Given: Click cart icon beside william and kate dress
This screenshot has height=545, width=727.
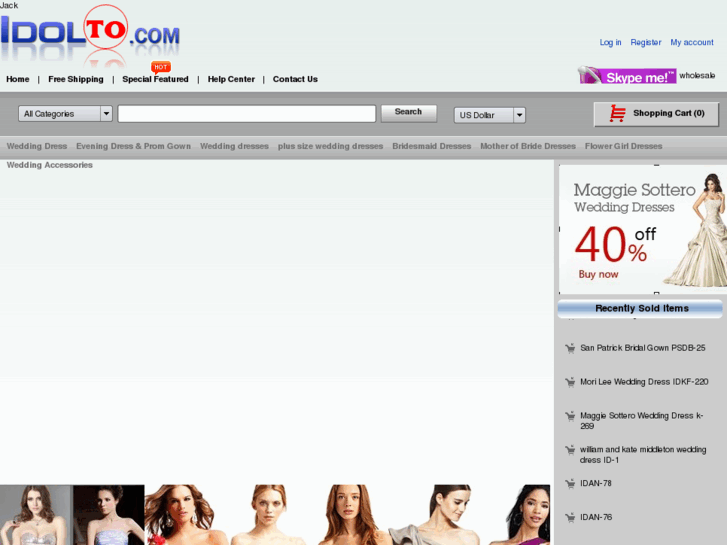Looking at the screenshot, I should click(570, 450).
